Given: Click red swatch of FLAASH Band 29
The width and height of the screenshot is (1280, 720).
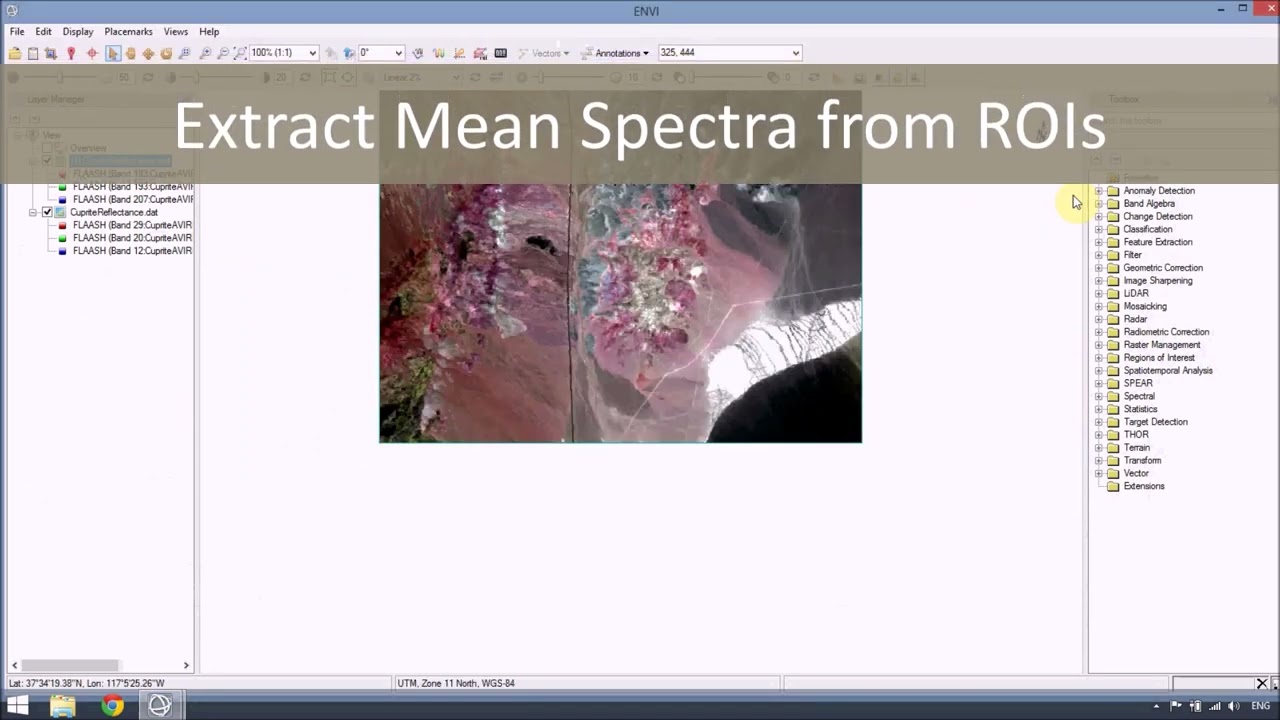Looking at the screenshot, I should point(63,226).
